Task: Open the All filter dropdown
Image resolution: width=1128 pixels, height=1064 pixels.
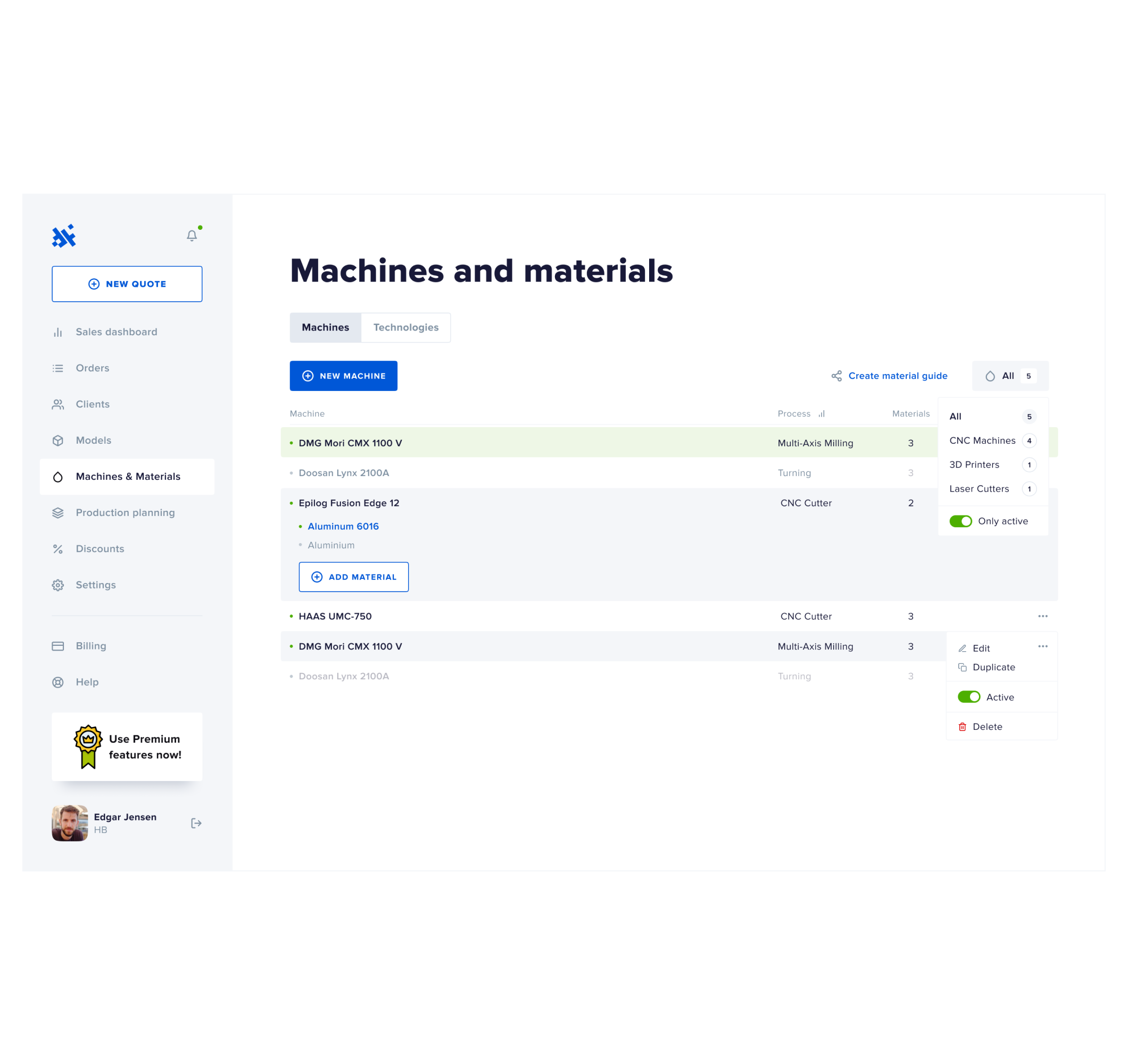Action: tap(1010, 376)
